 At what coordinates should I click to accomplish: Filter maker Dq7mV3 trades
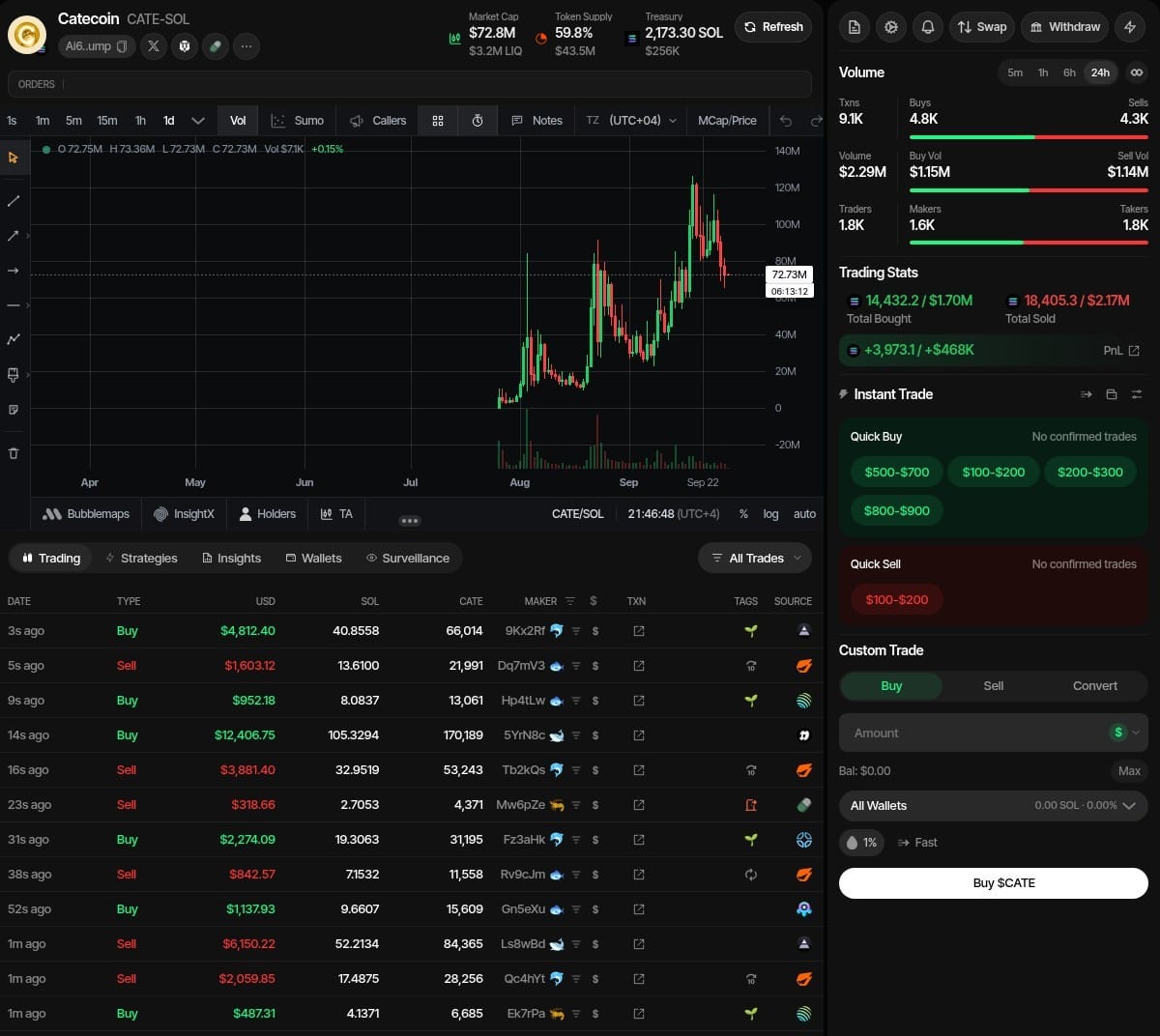click(x=576, y=666)
